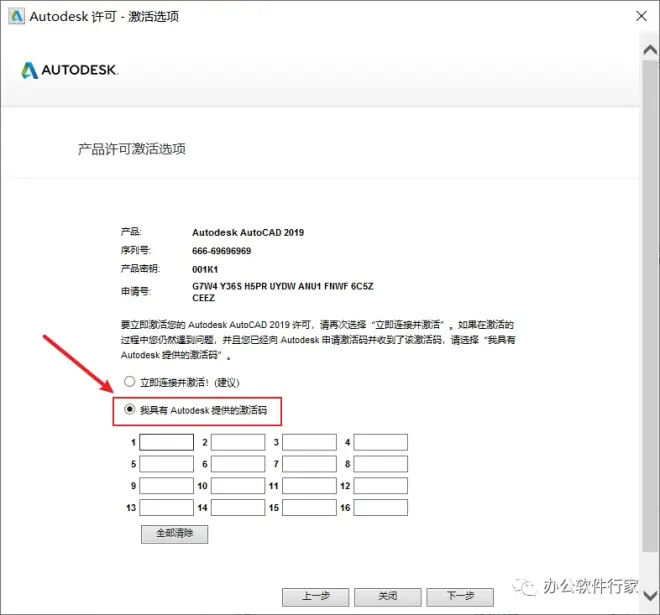Click activation code field 11
The image size is (660, 615).
[309, 486]
